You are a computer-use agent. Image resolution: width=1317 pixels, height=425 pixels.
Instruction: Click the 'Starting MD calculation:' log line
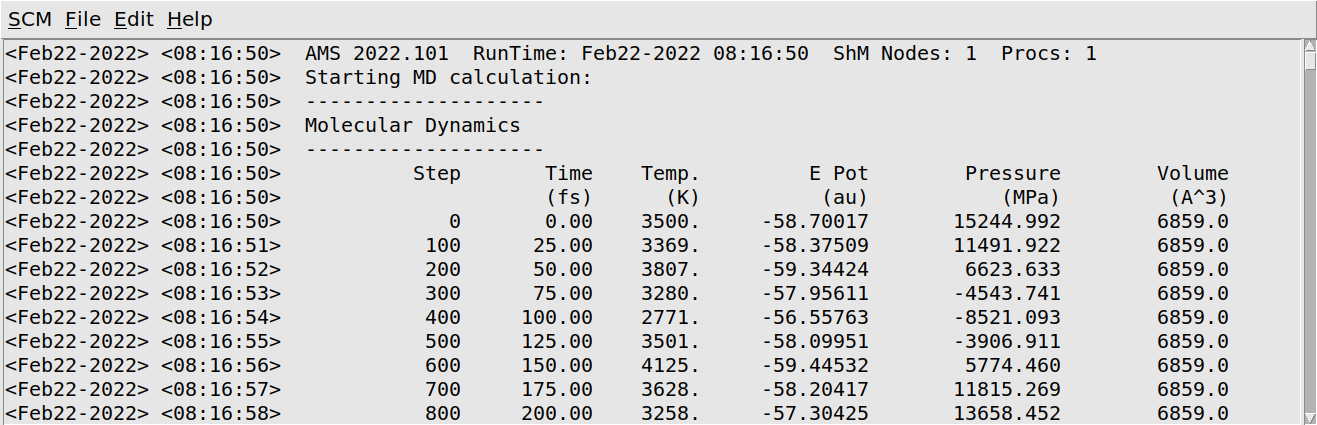448,78
